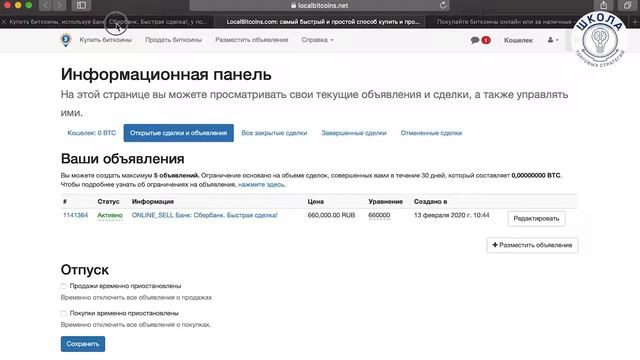The height and width of the screenshot is (360, 640).
Task: Open a new tab with plus icon
Action: (x=635, y=22)
